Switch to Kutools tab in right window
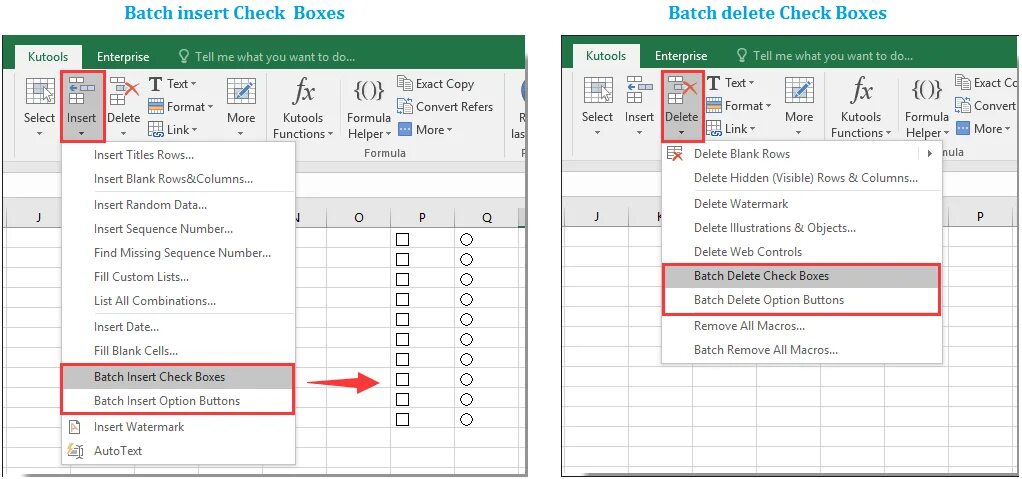Screen dimensions: 1022x479 coord(606,55)
